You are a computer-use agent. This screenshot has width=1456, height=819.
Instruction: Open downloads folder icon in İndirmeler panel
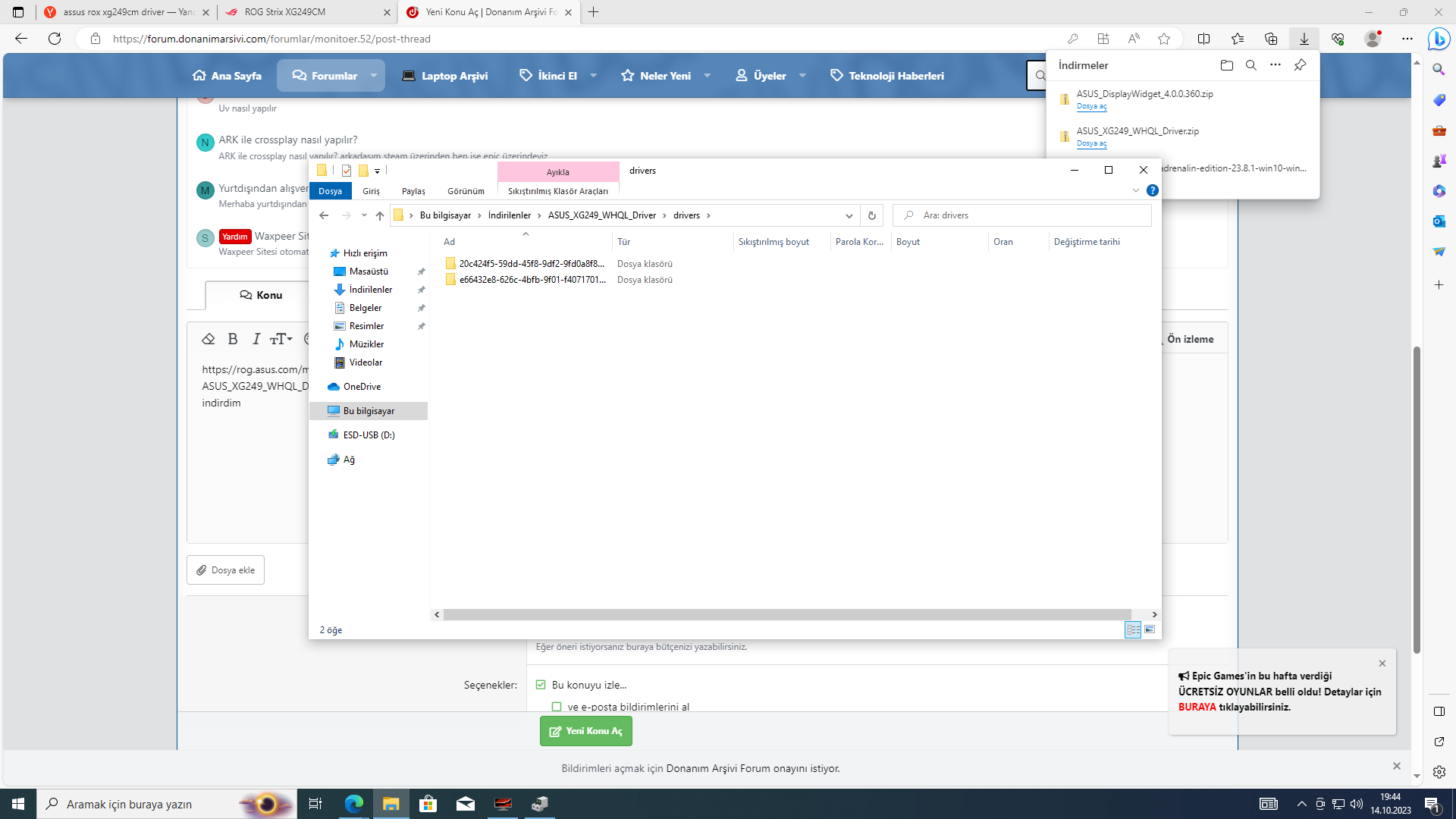pyautogui.click(x=1226, y=65)
